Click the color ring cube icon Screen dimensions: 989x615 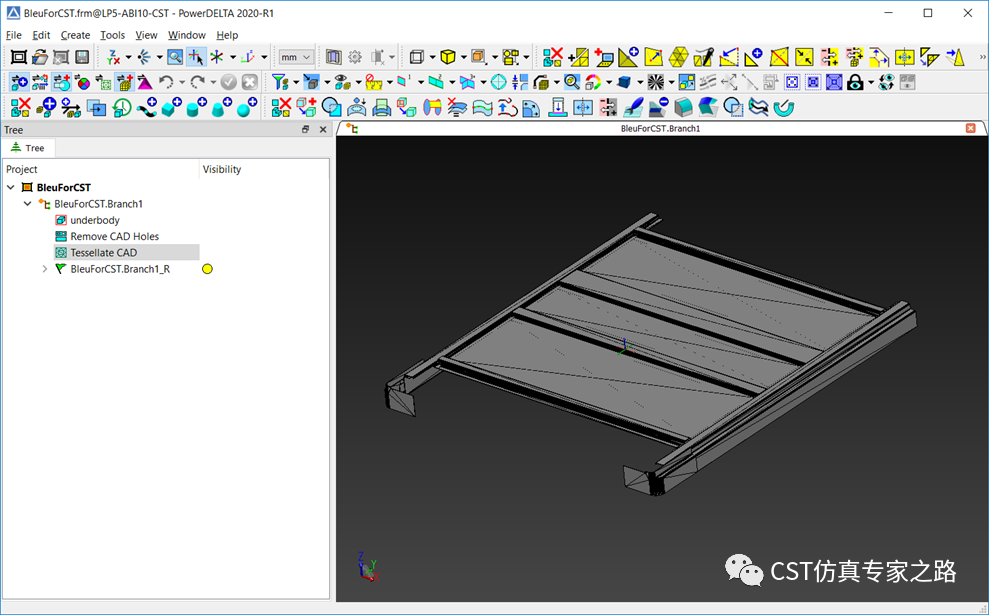[x=593, y=82]
